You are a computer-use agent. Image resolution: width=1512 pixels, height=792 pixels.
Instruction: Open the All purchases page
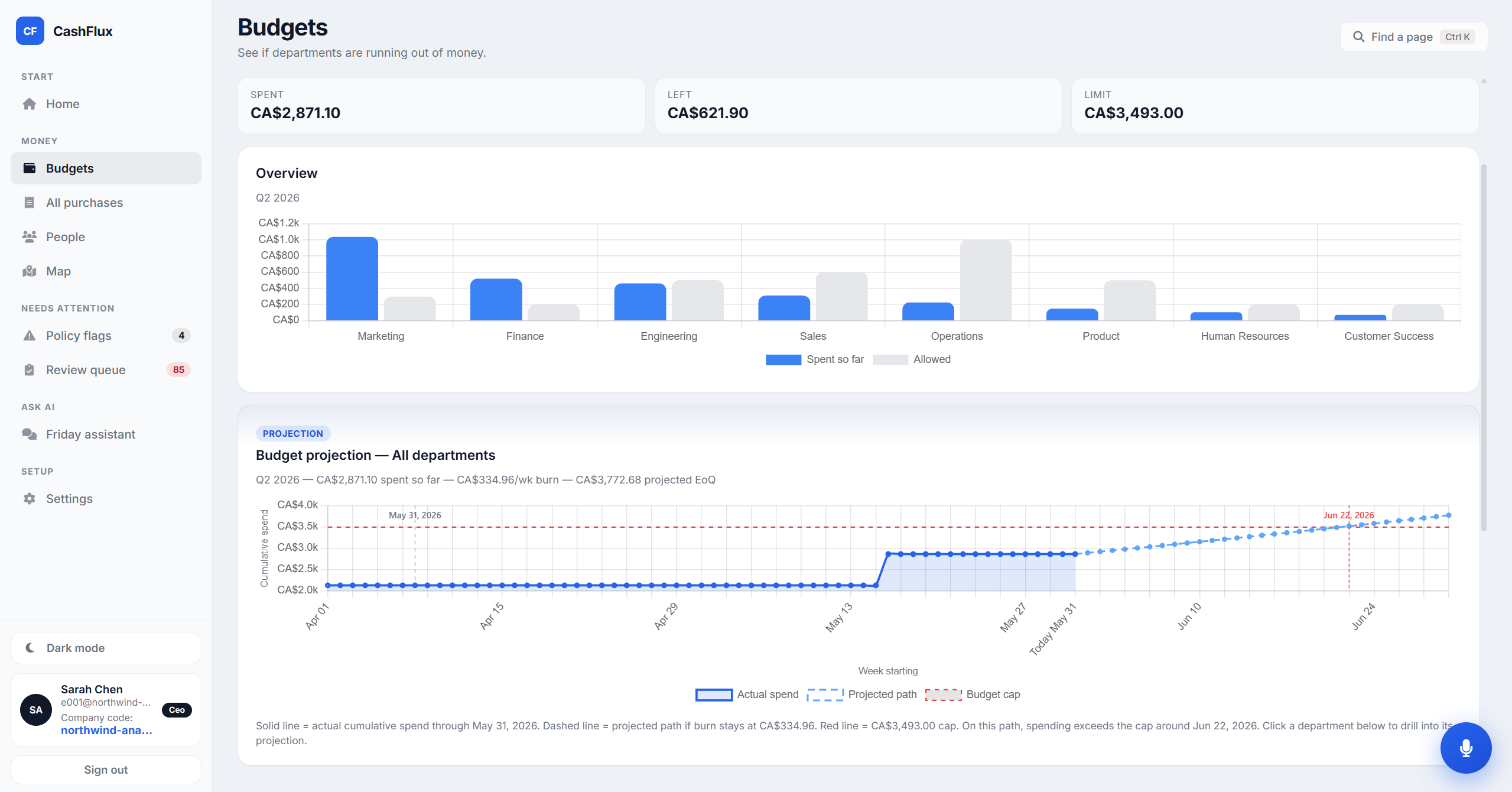point(106,203)
